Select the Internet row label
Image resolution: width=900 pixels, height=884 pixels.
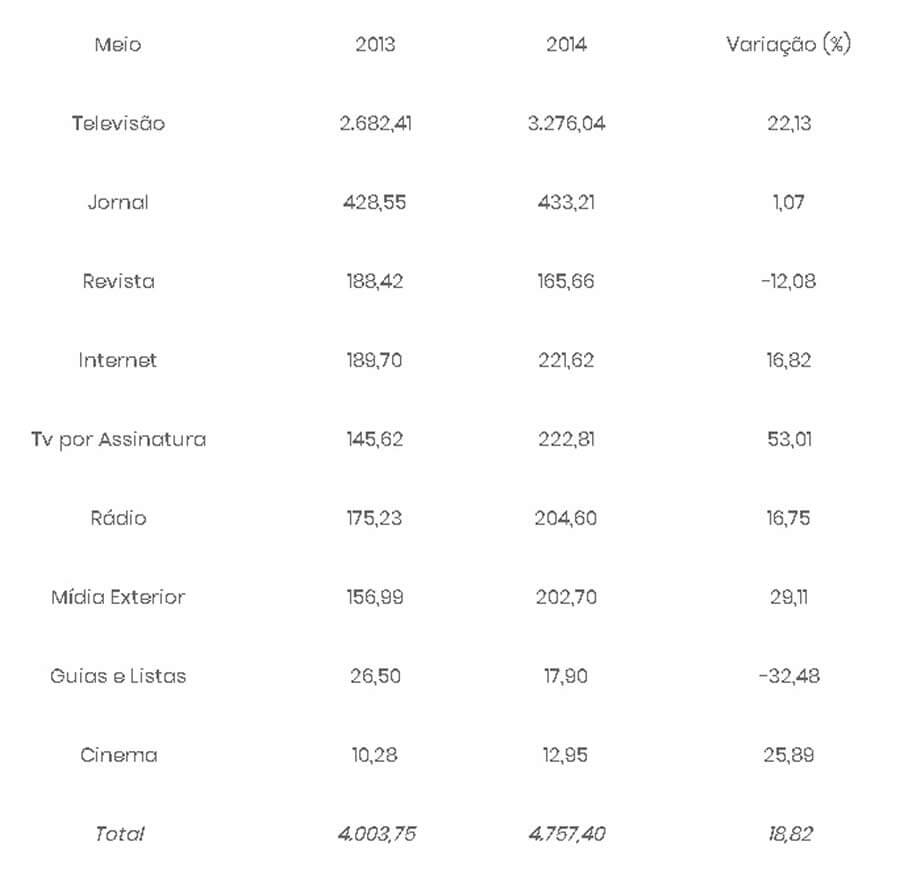118,360
